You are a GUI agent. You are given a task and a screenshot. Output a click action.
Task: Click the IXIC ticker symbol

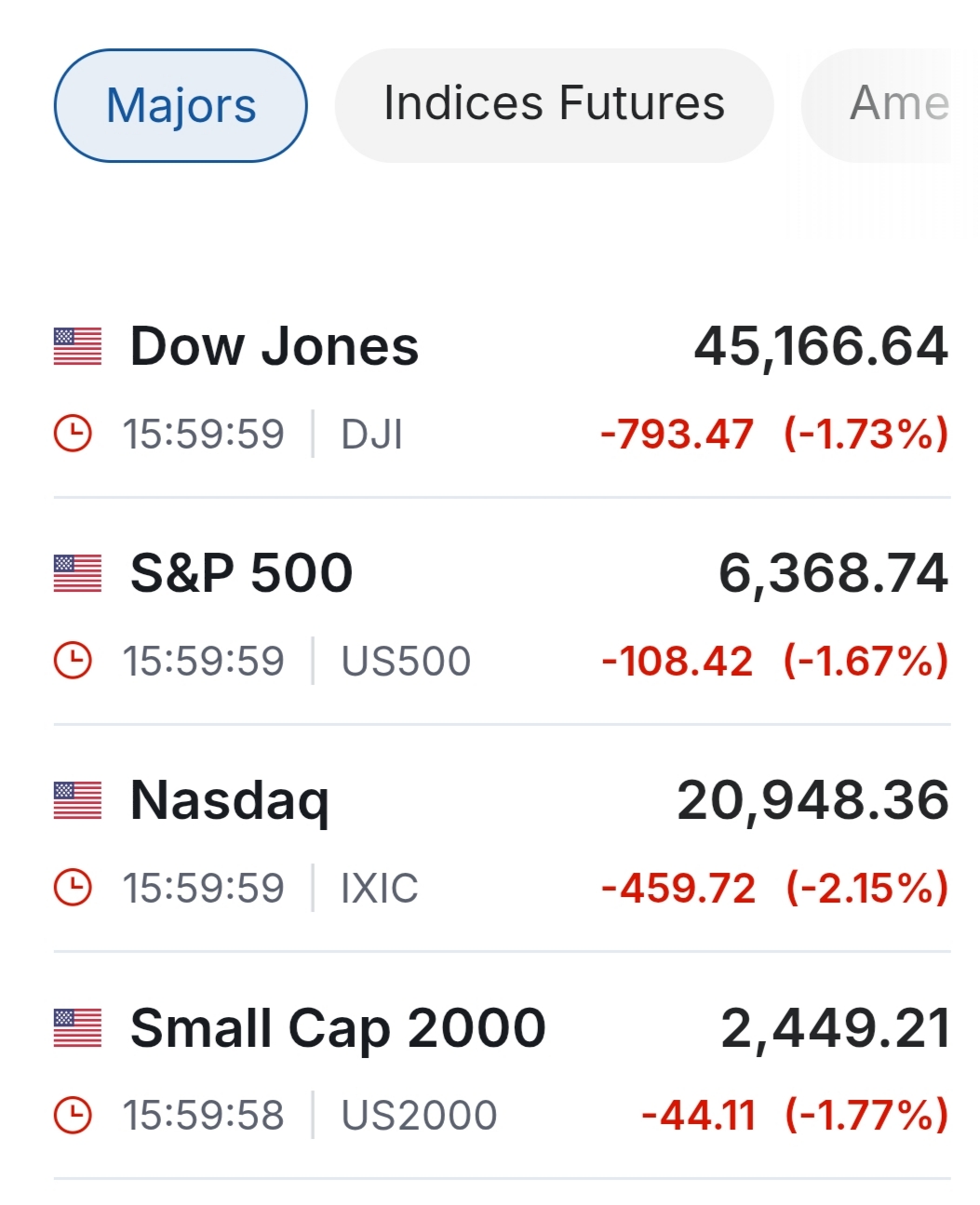click(x=380, y=888)
